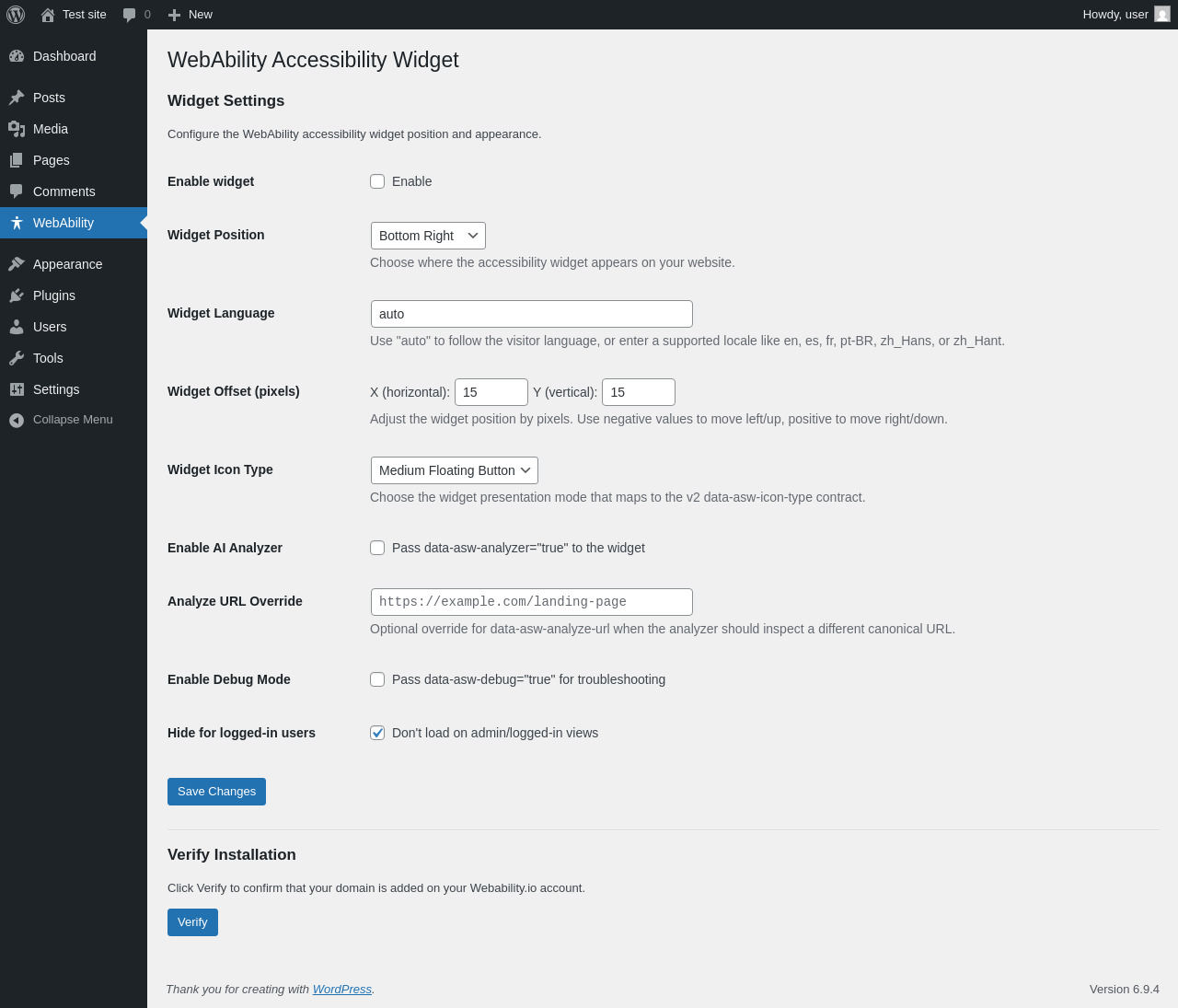Click the Posts pushpin icon

[x=17, y=98]
